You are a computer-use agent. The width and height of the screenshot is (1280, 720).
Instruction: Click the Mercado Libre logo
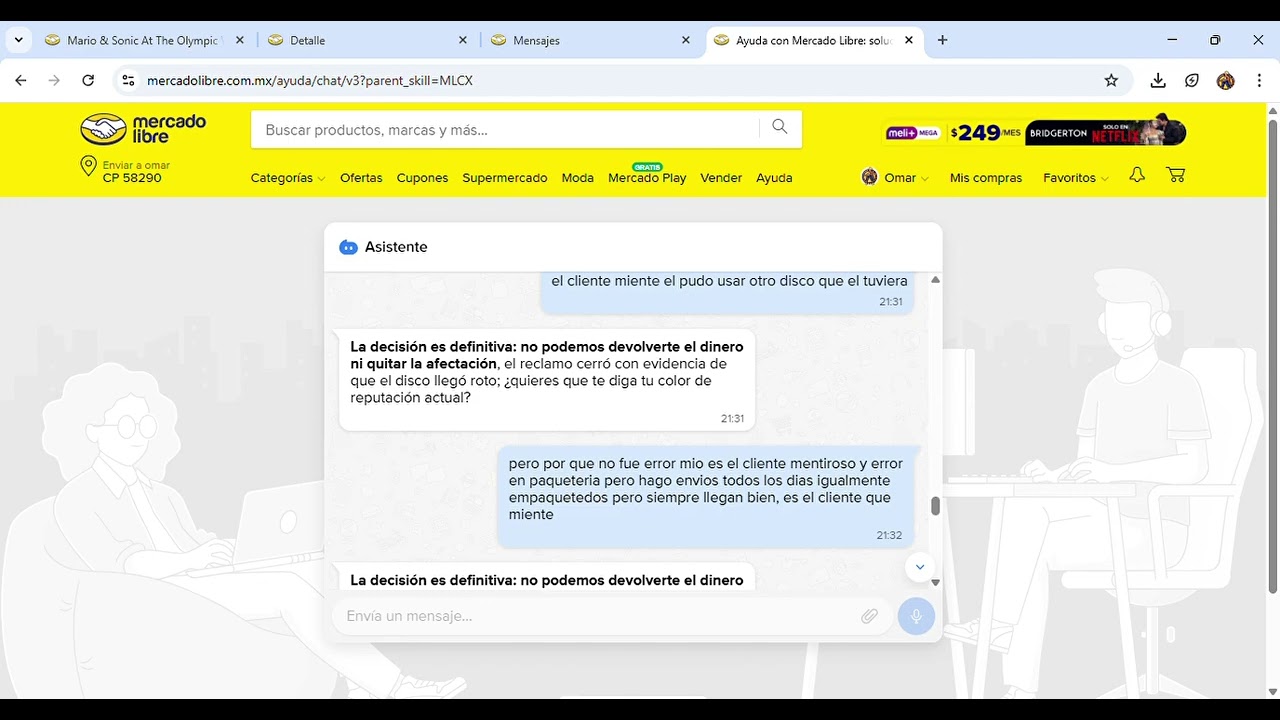(x=143, y=128)
